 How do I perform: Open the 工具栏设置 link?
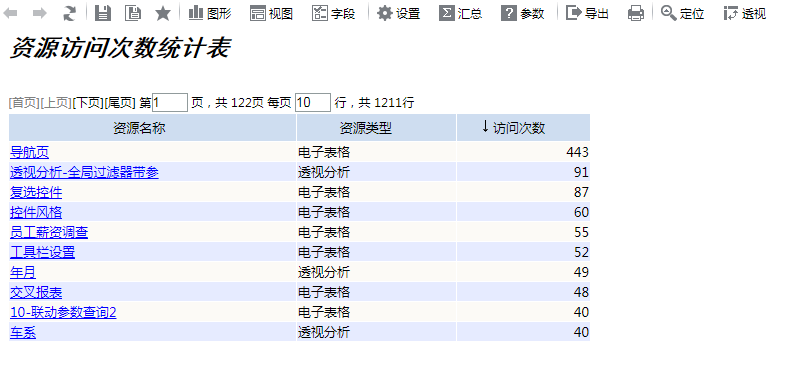42,252
